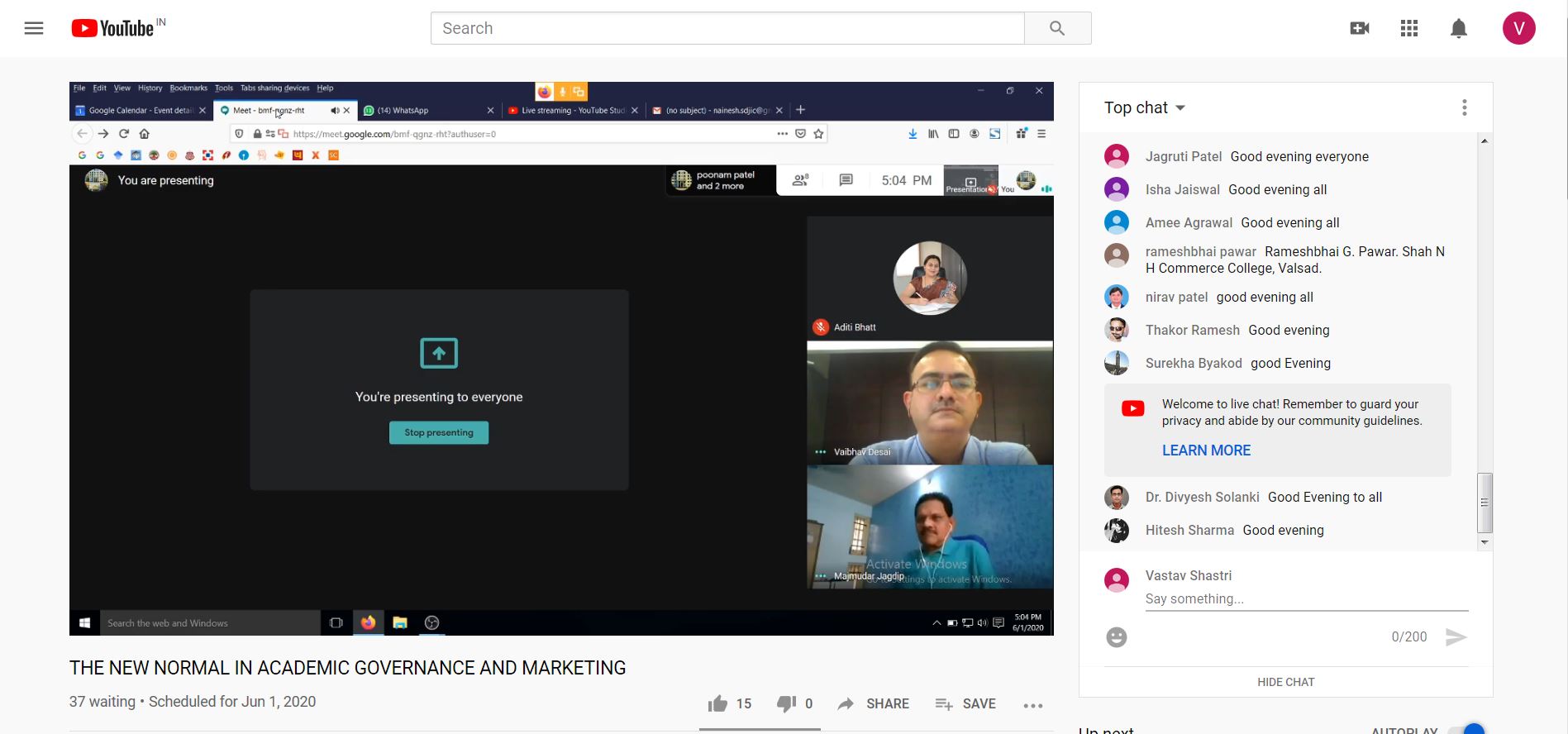Hide the live chat panel
Image resolution: width=1568 pixels, height=734 pixels.
[1285, 682]
